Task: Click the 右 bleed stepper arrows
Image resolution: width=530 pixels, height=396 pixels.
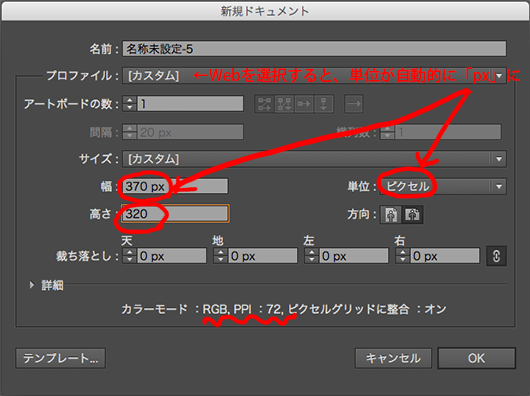Action: click(402, 256)
